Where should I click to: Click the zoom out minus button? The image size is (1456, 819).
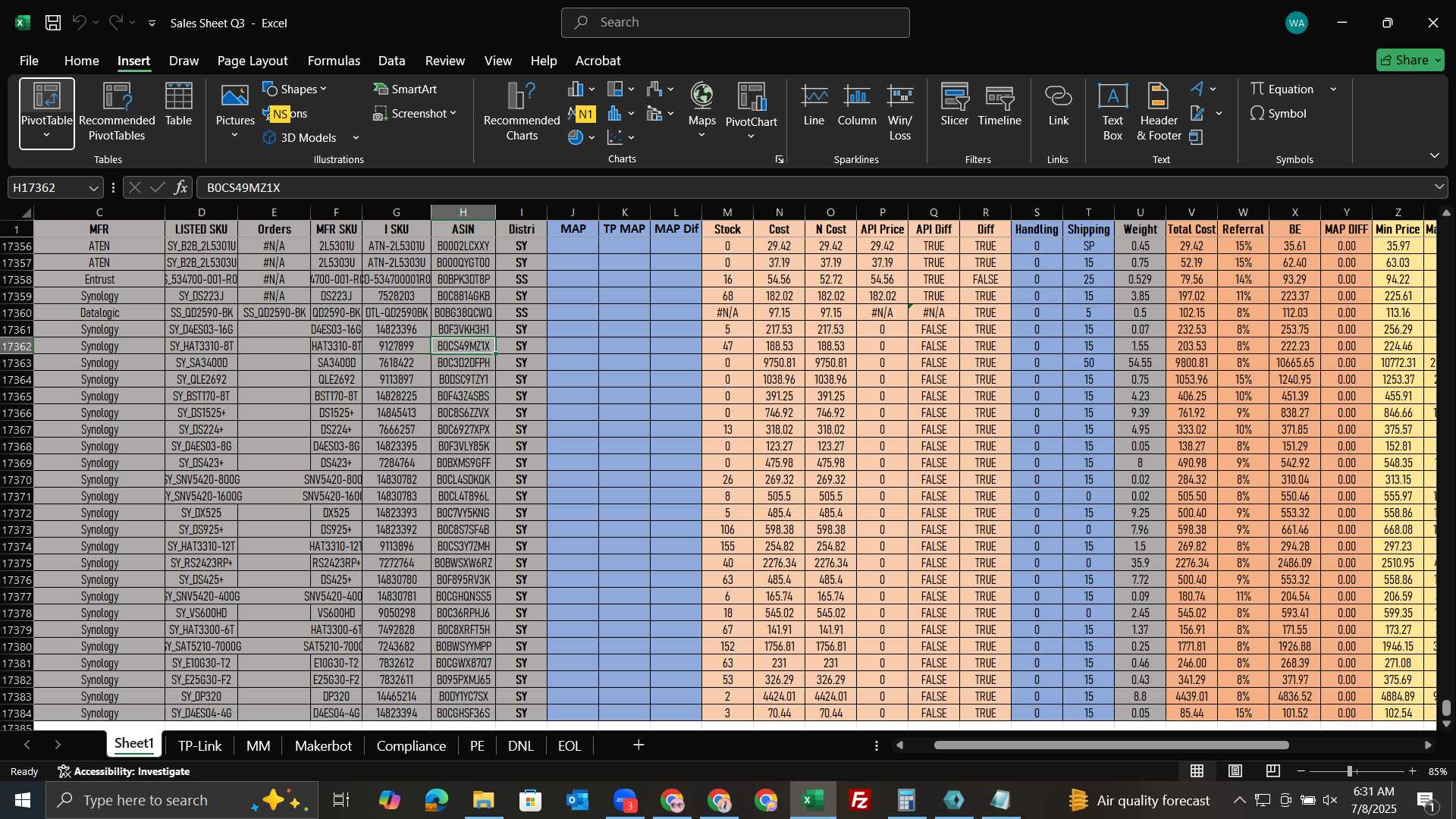pos(1301,771)
